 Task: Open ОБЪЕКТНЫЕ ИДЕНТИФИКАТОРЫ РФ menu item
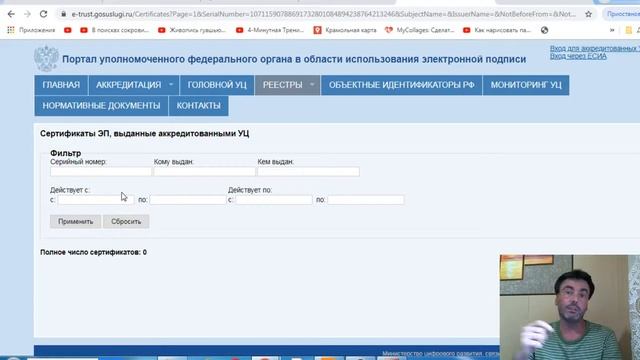(402, 85)
